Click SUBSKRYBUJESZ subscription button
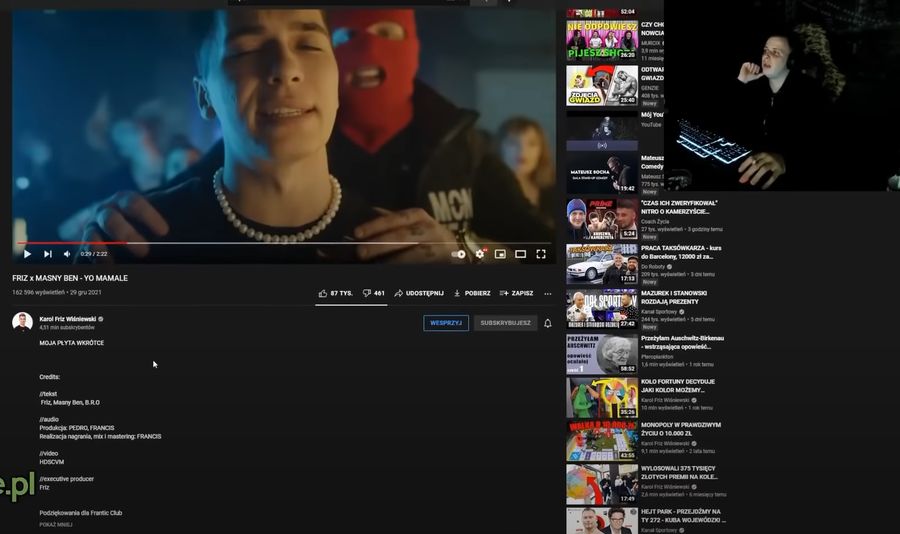 coord(505,323)
